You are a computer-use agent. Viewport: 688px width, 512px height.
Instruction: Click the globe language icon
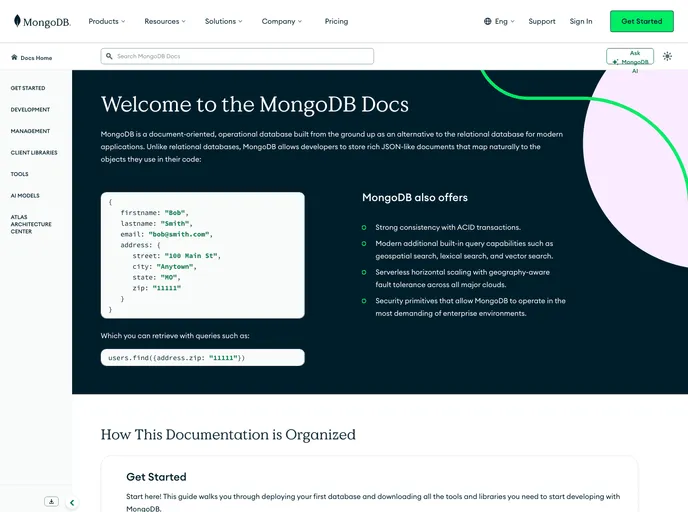pos(487,21)
